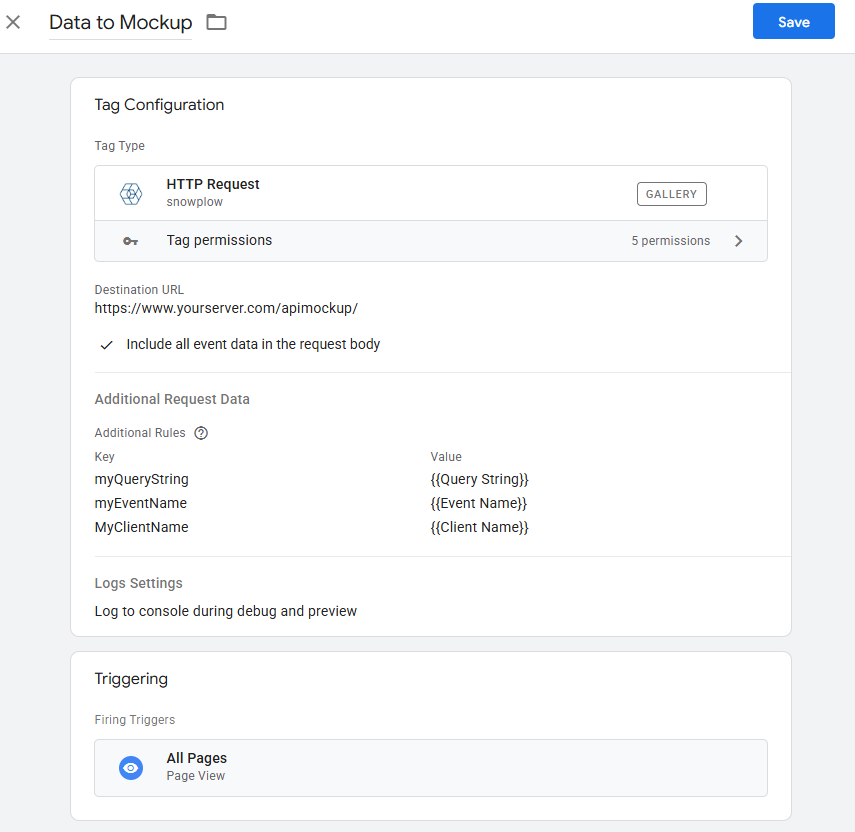Click the GALLERY badge on the tag type

click(671, 194)
